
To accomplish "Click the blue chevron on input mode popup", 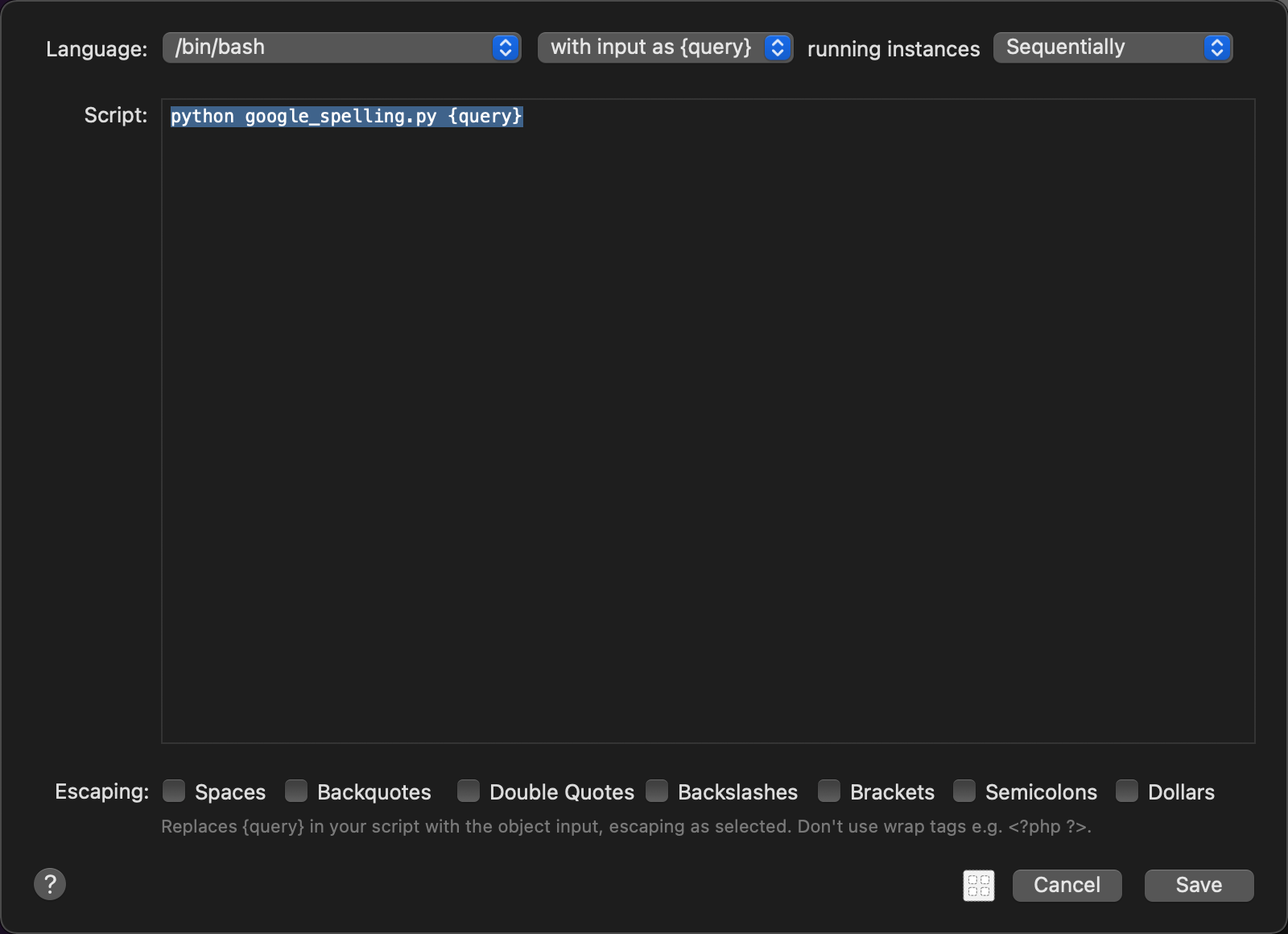I will point(777,48).
